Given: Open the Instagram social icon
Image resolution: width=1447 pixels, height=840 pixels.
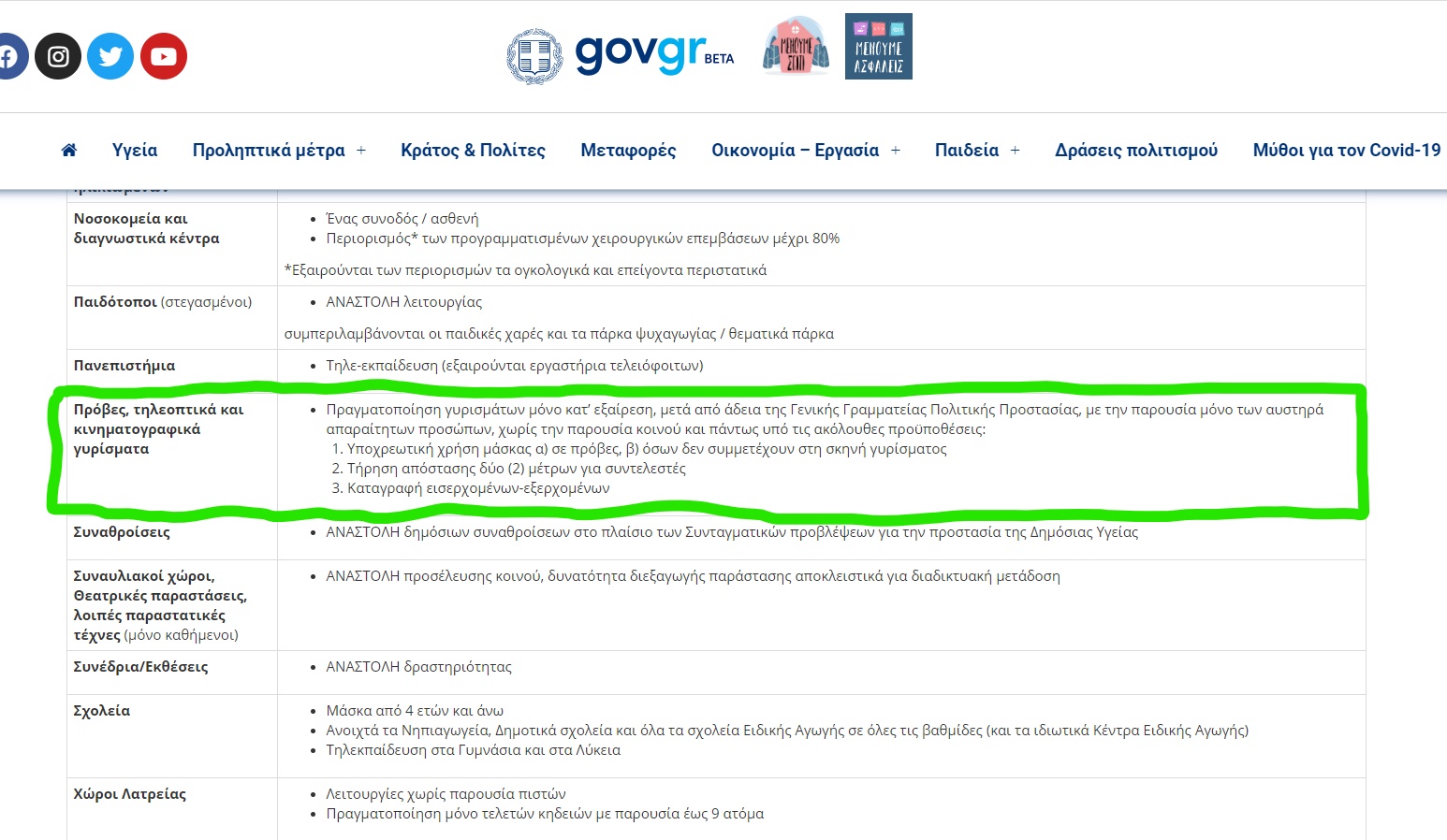Looking at the screenshot, I should pyautogui.click(x=58, y=57).
